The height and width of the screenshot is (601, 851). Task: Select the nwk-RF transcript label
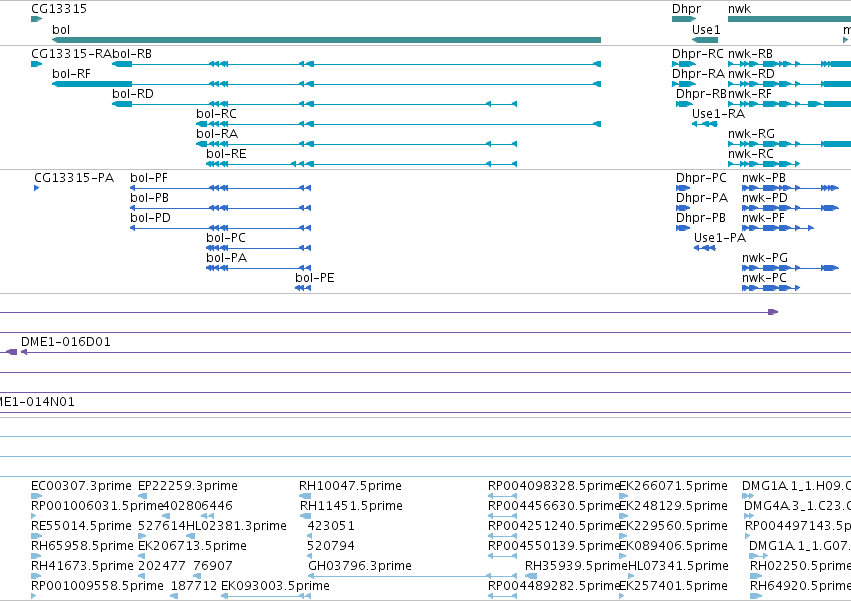[750, 94]
